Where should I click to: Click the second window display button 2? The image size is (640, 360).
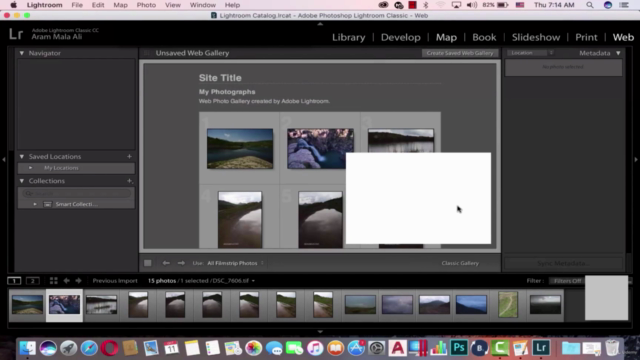click(x=33, y=281)
